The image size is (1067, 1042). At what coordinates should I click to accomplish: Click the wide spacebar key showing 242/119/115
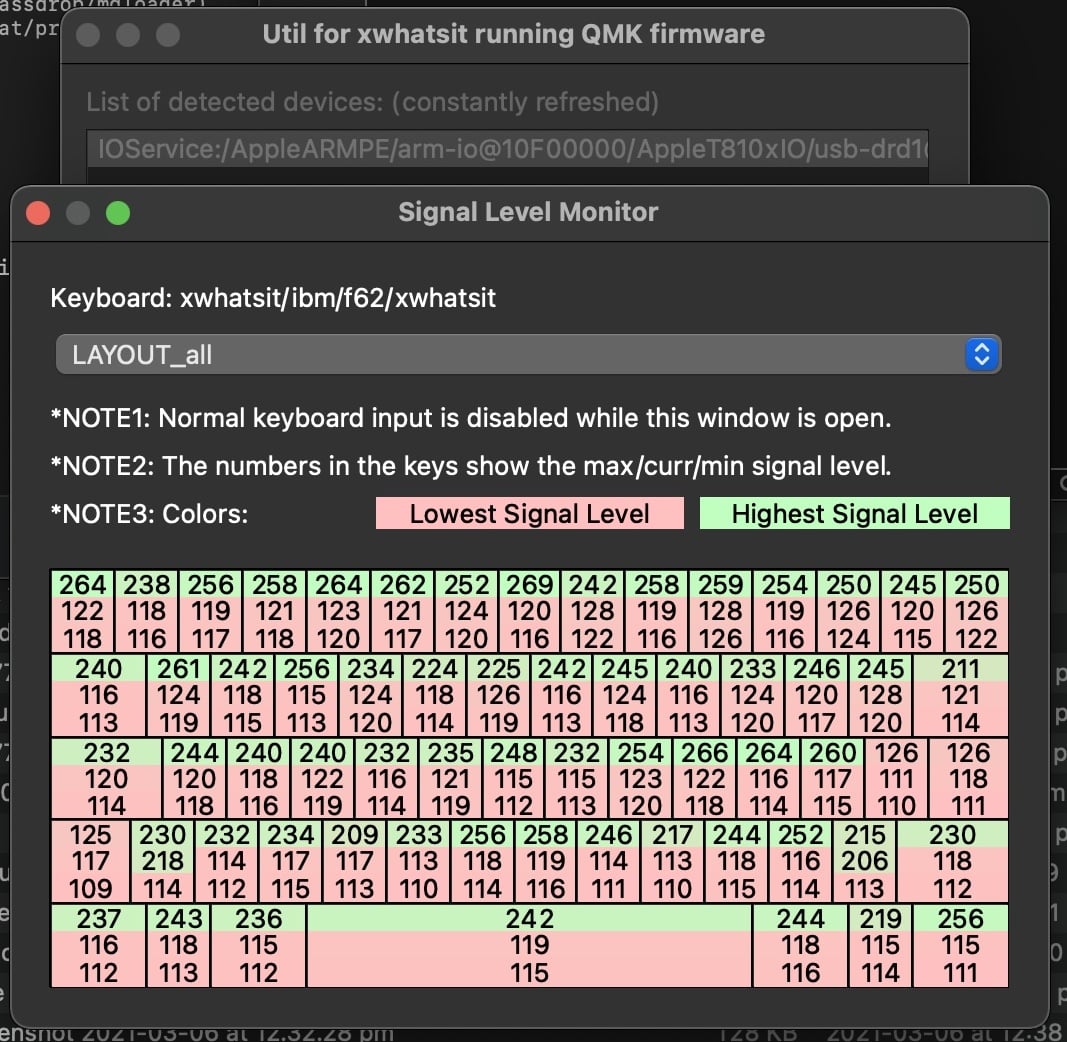[529, 945]
